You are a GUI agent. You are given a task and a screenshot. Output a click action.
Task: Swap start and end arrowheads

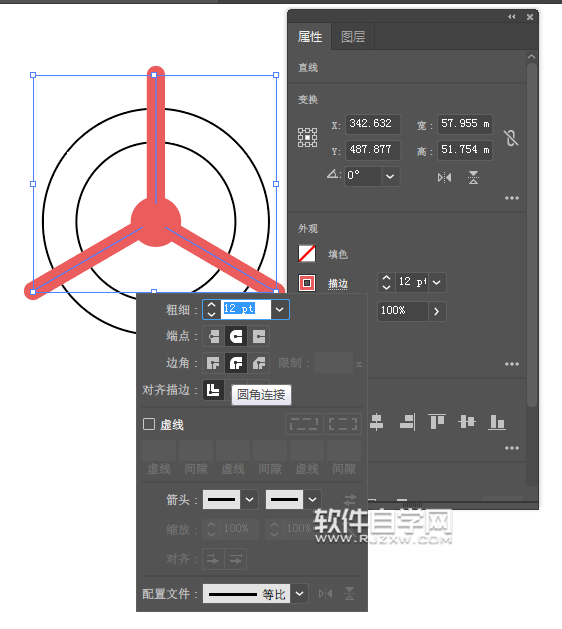(x=350, y=500)
